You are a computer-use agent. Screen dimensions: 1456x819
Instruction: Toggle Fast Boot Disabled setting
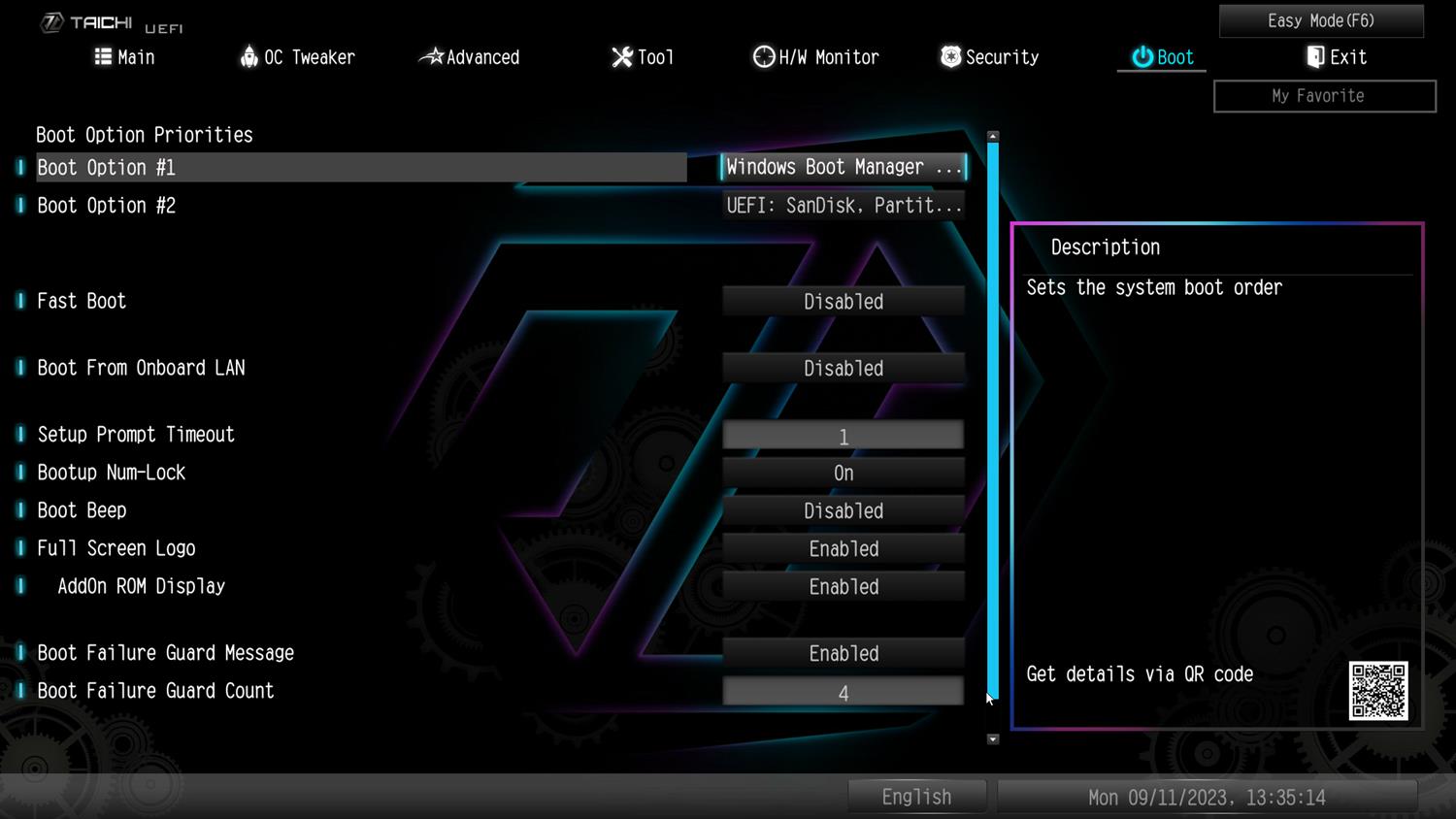click(x=843, y=302)
